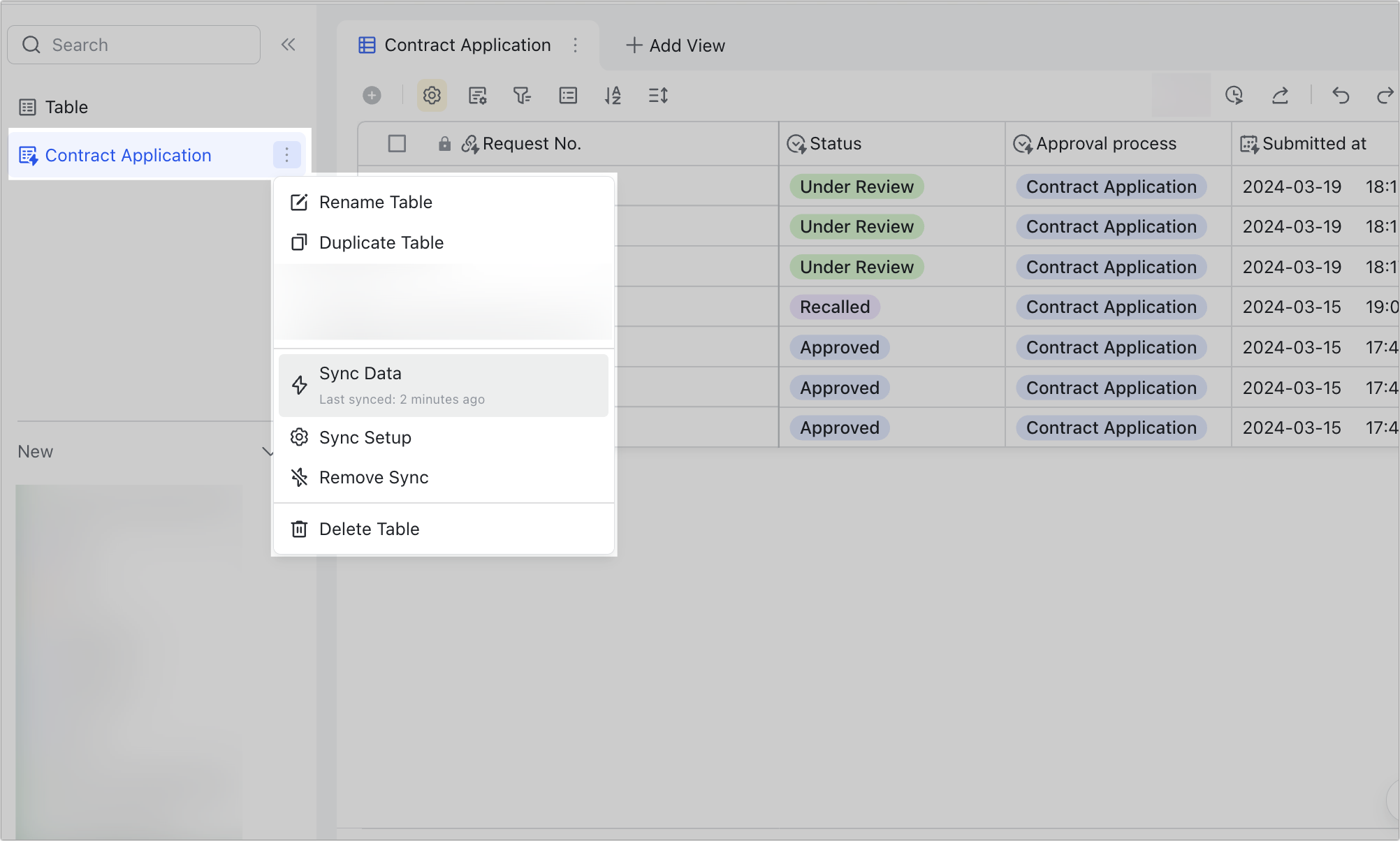1400x841 pixels.
Task: Toggle the select-all checkbox in the header row
Action: point(397,143)
